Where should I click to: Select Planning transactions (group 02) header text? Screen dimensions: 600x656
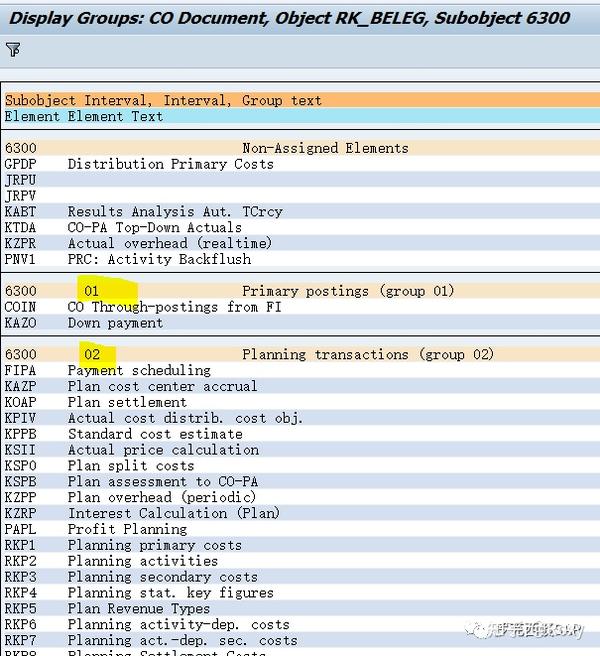coord(368,355)
